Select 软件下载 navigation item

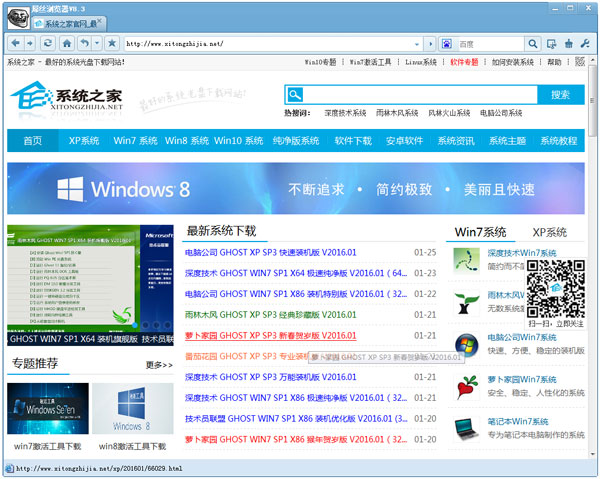(x=353, y=141)
